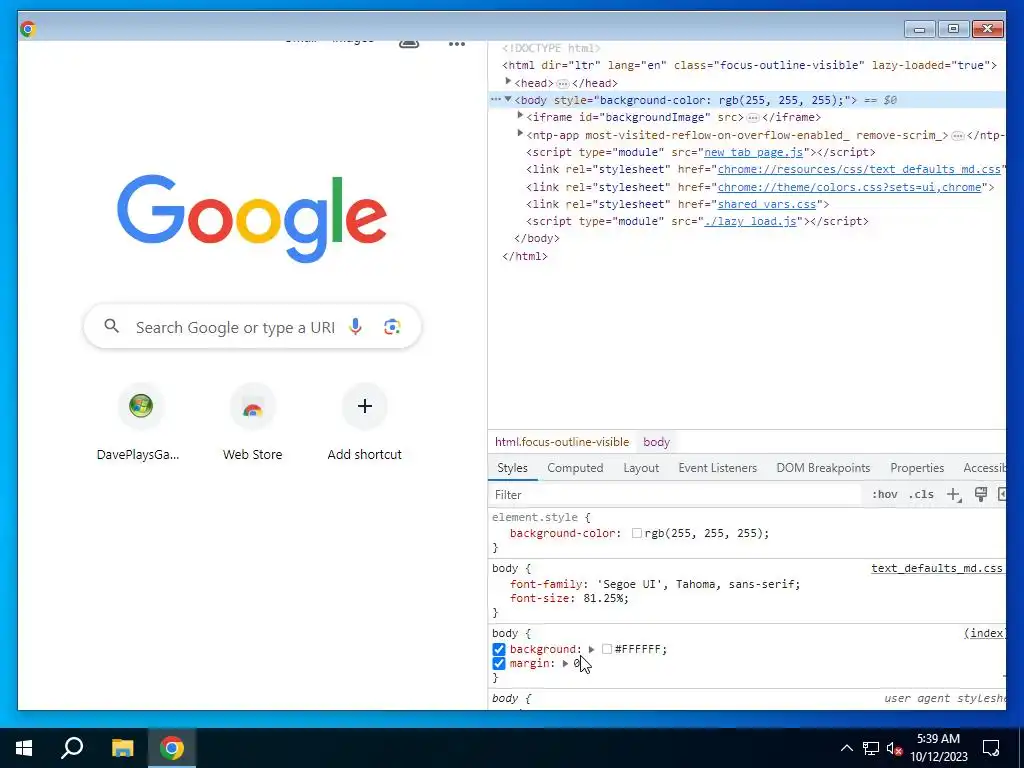This screenshot has width=1024, height=768.
Task: Click the ellipsis left of body element
Action: tap(495, 100)
